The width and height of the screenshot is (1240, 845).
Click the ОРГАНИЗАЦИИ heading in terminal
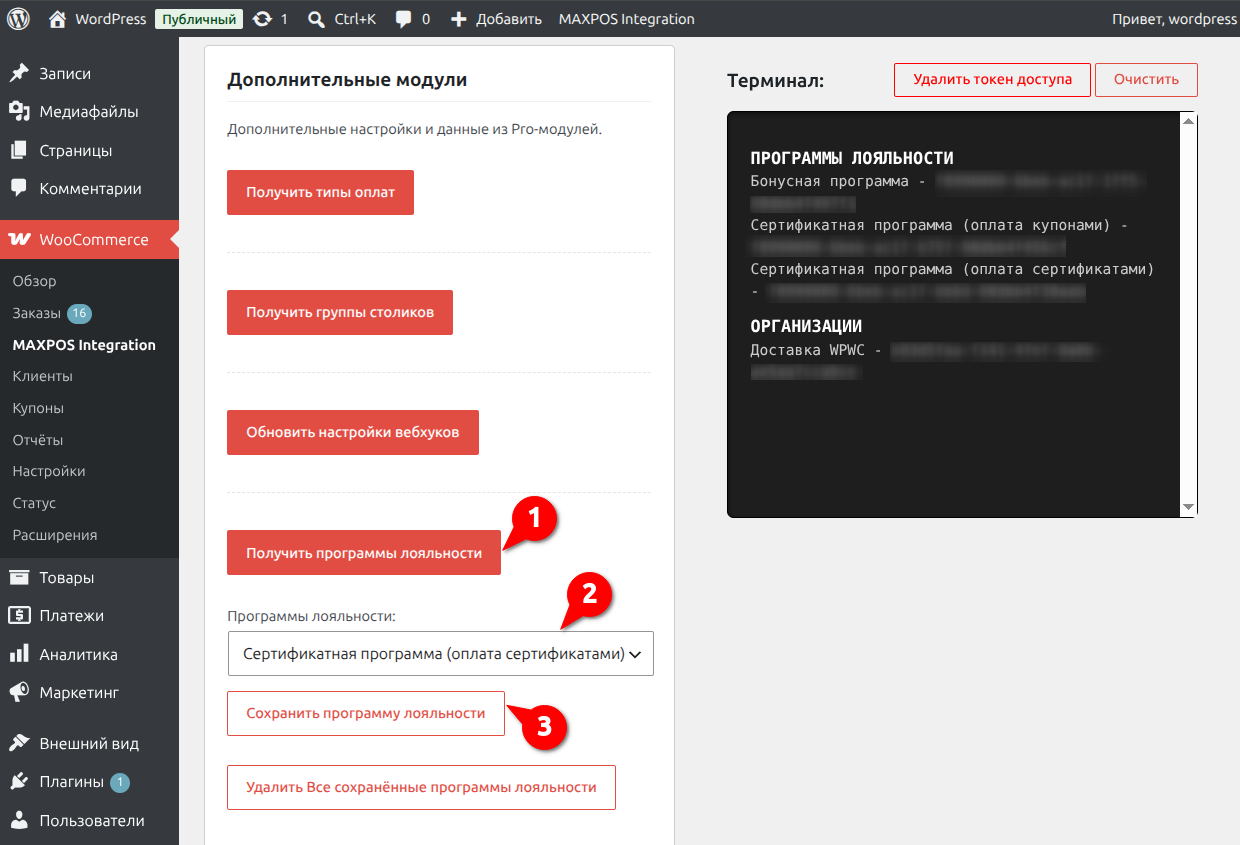point(806,326)
